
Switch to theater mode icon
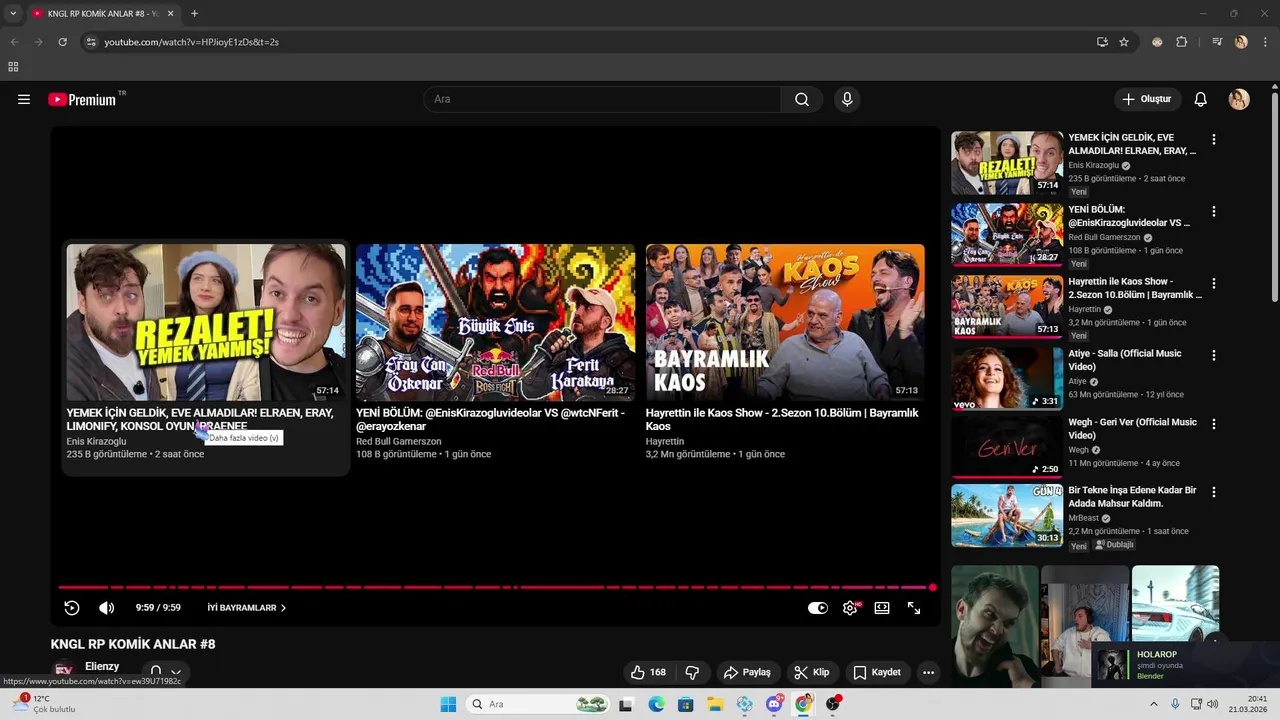click(882, 608)
